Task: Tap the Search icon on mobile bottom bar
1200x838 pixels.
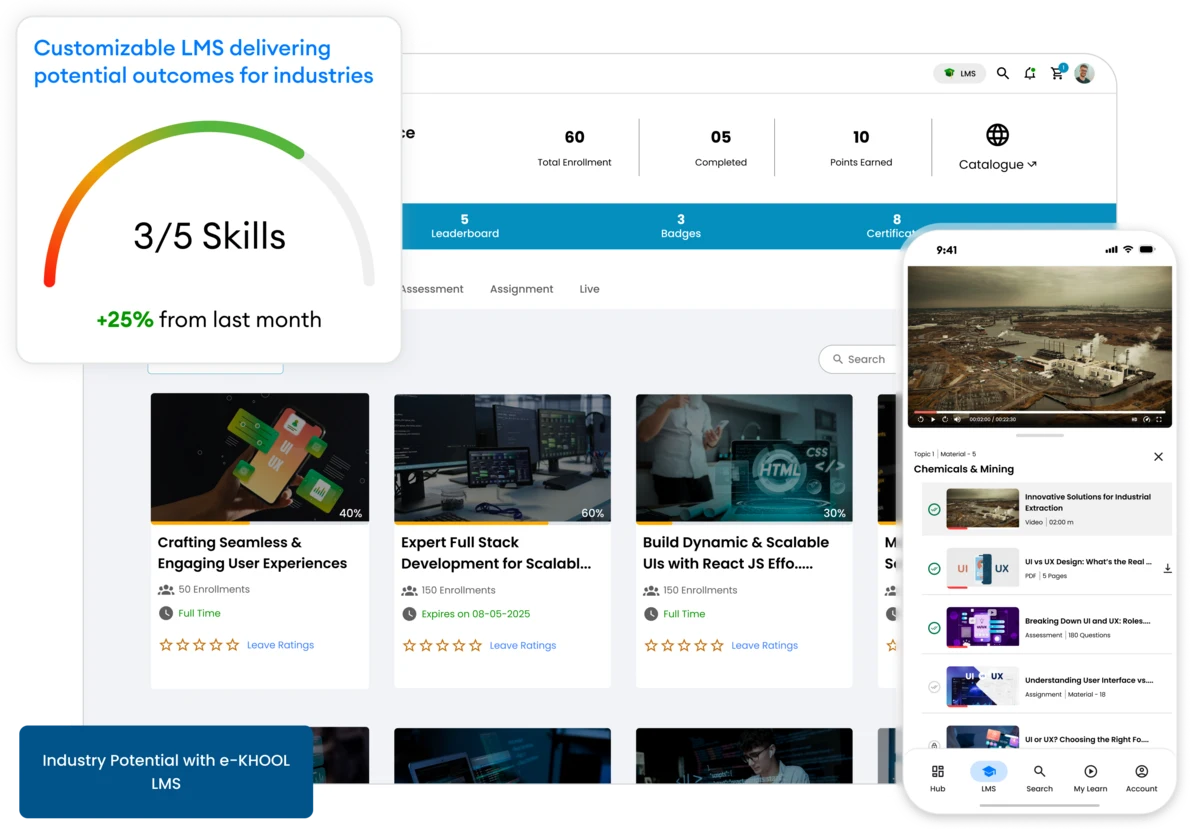Action: point(1039,777)
